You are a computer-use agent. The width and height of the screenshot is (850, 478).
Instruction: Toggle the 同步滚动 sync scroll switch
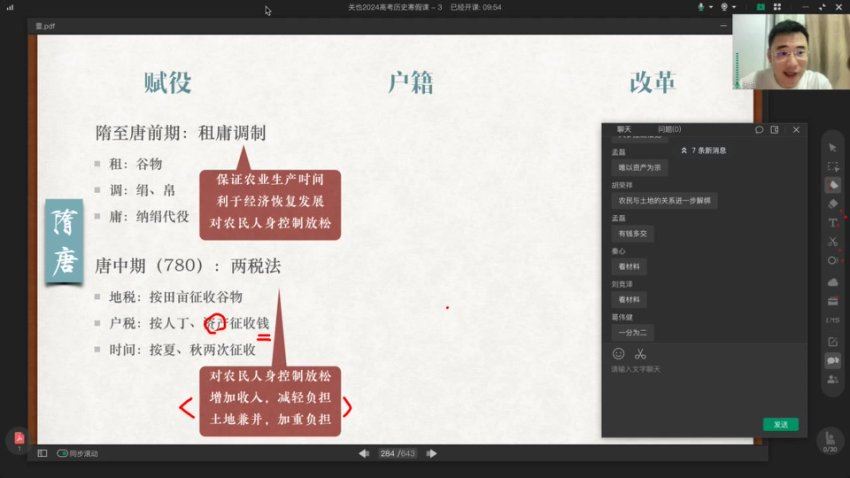tap(63, 453)
